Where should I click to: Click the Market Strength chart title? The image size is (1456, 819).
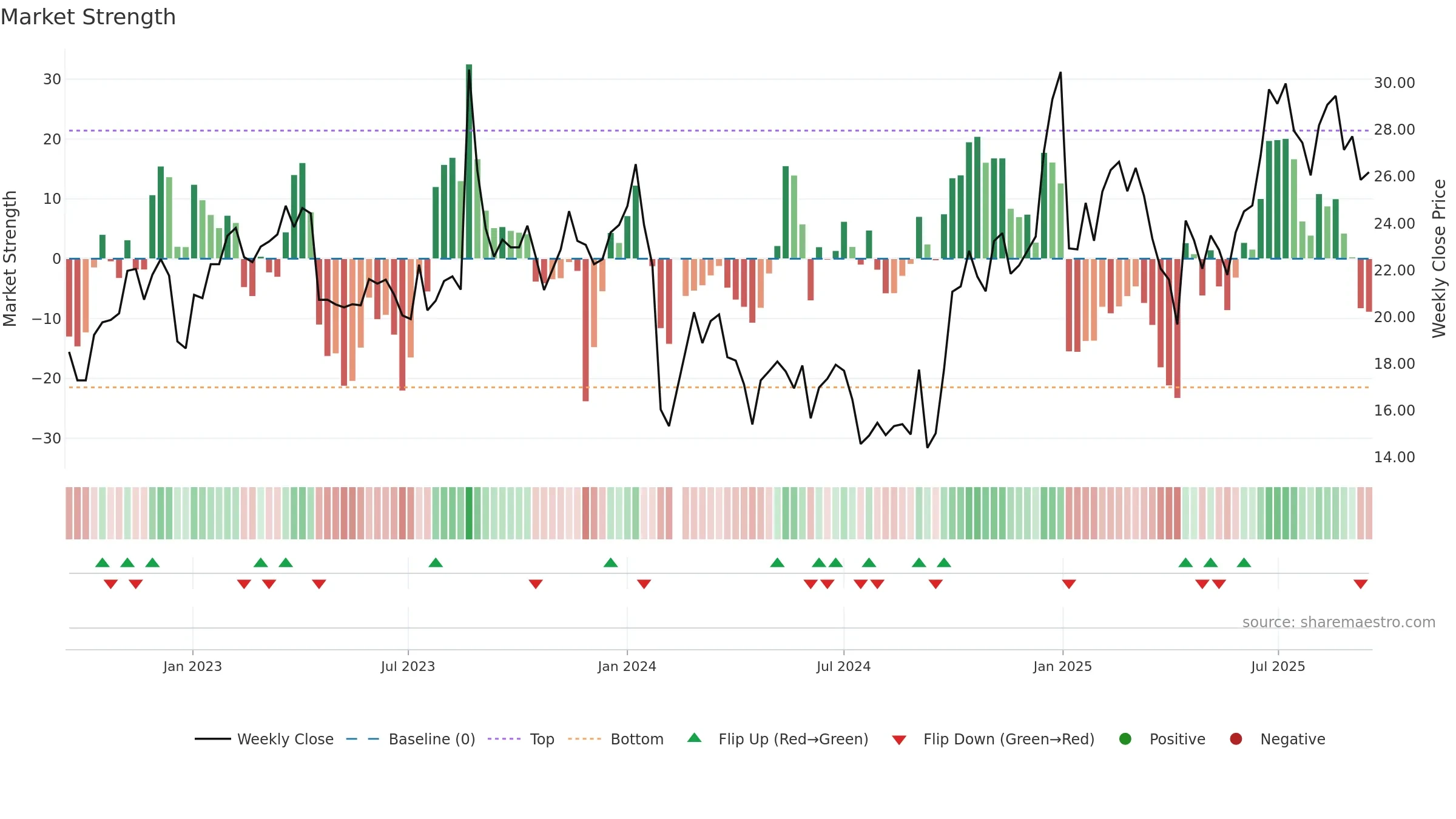[88, 17]
